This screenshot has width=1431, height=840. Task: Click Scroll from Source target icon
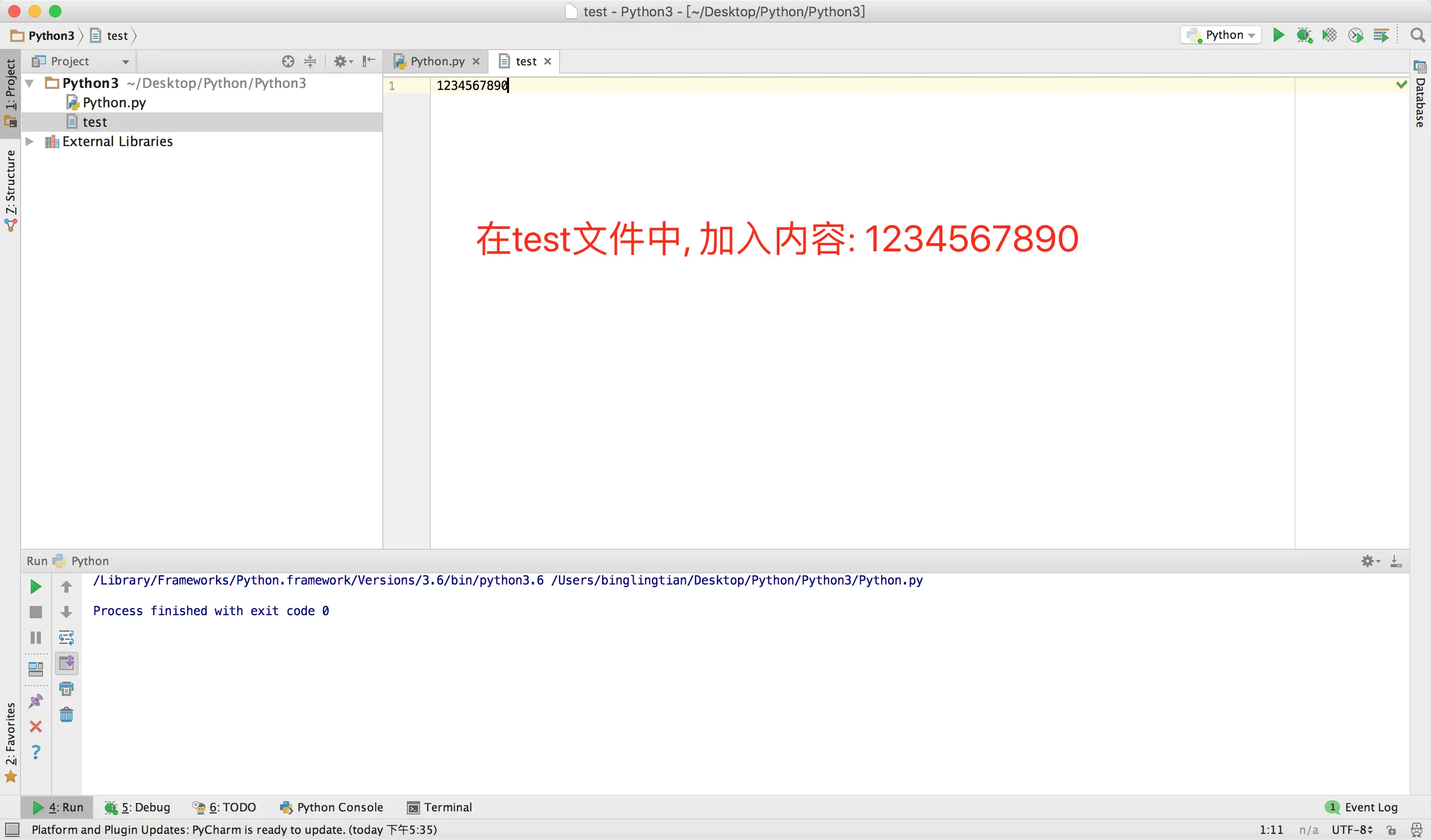point(288,61)
